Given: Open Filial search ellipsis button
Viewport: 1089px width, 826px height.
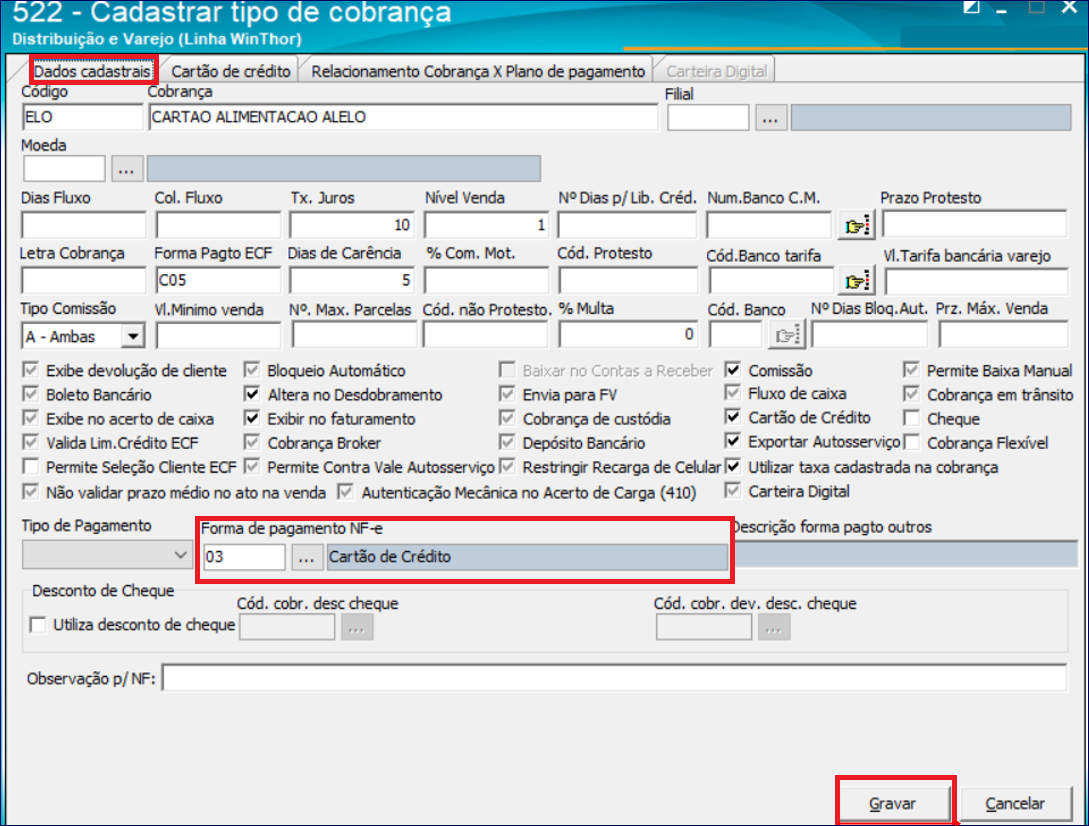Looking at the screenshot, I should [x=770, y=118].
